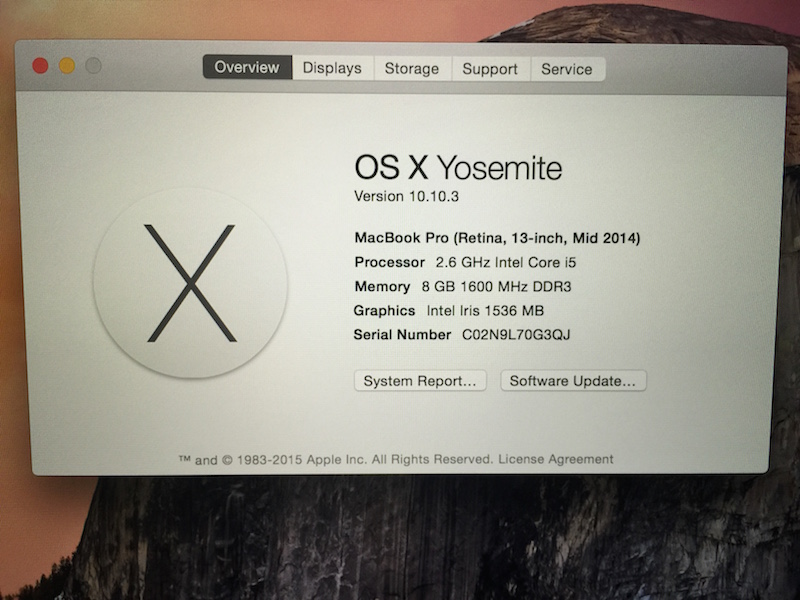Click the Graphics label
Image resolution: width=800 pixels, height=600 pixels.
click(384, 310)
